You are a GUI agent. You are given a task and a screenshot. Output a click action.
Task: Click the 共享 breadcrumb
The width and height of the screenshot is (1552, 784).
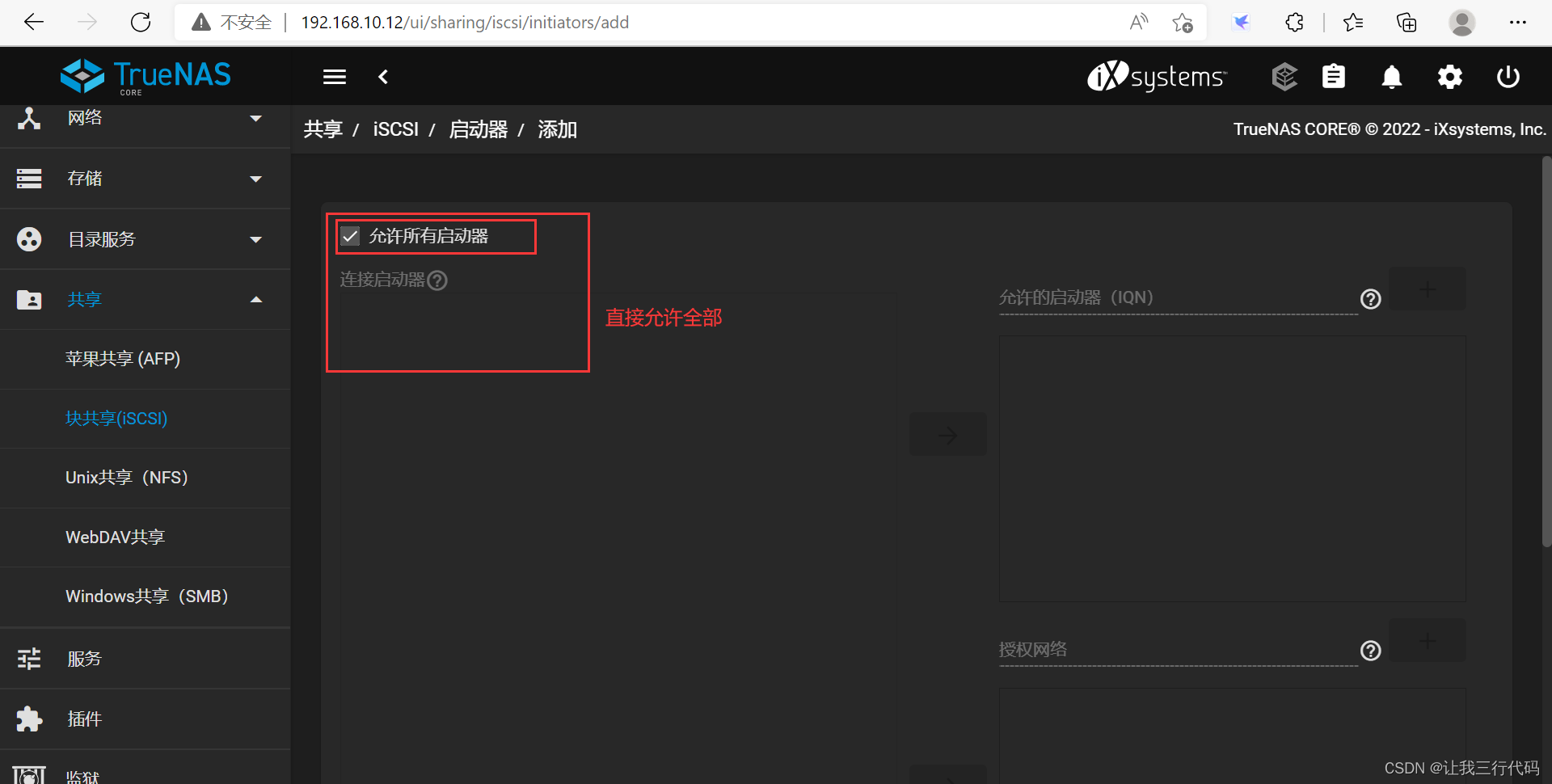323,129
